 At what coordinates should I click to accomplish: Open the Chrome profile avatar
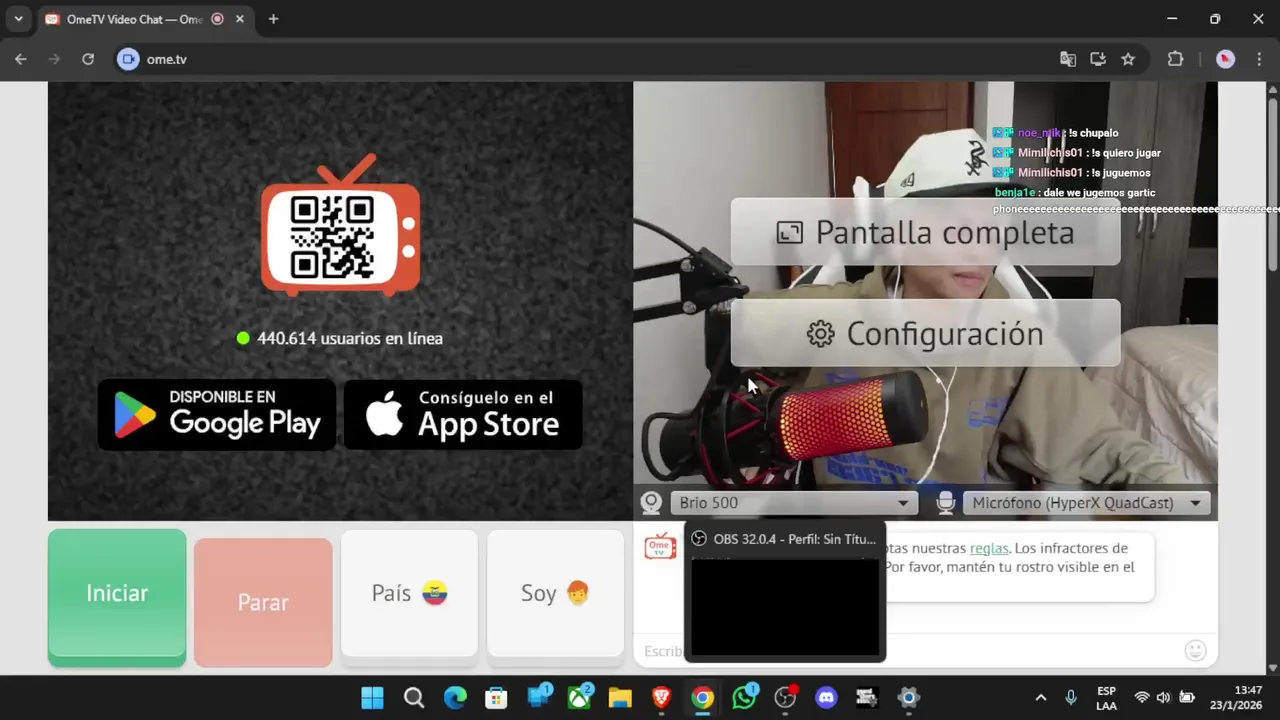coord(1225,59)
